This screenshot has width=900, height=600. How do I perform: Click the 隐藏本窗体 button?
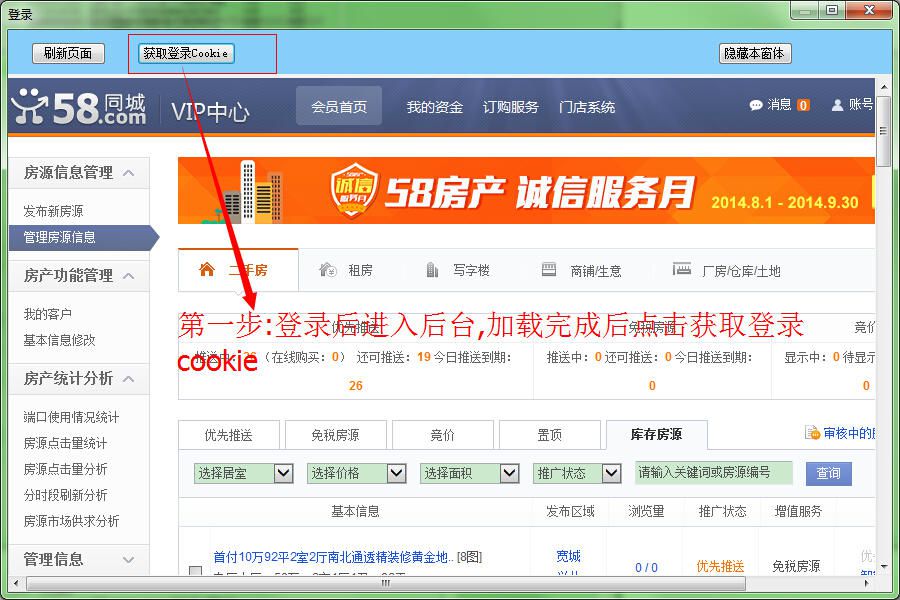pos(755,53)
